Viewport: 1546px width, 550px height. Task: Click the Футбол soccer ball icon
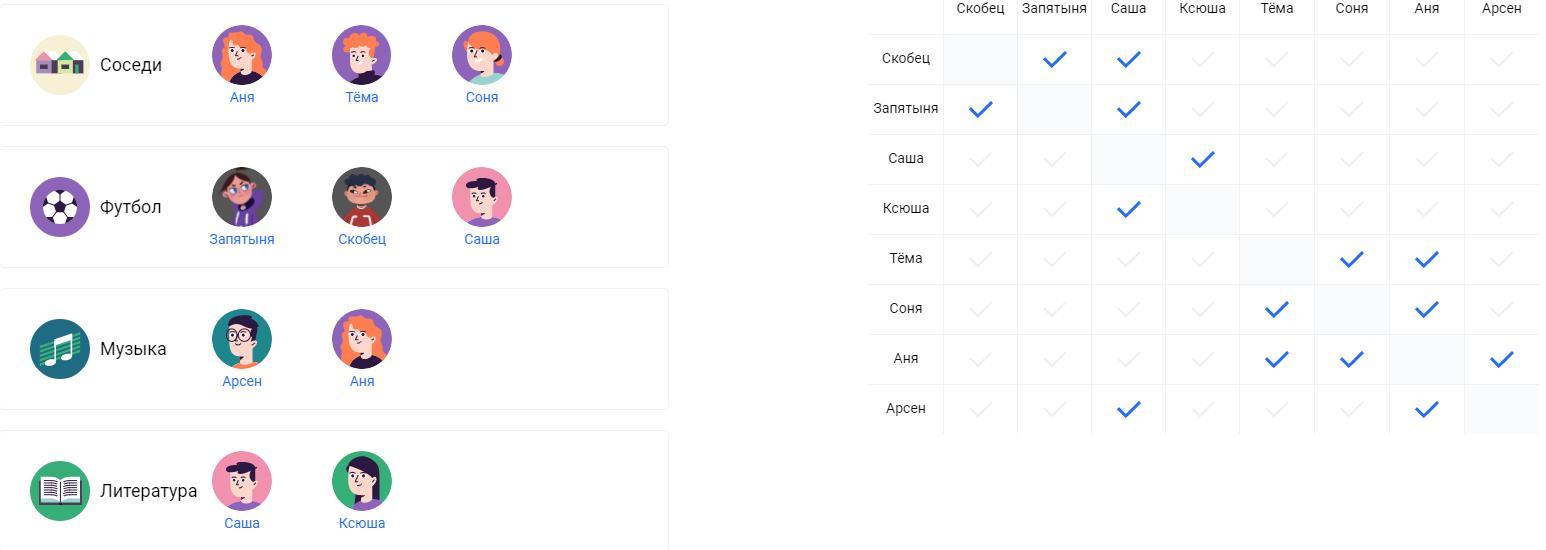(60, 207)
